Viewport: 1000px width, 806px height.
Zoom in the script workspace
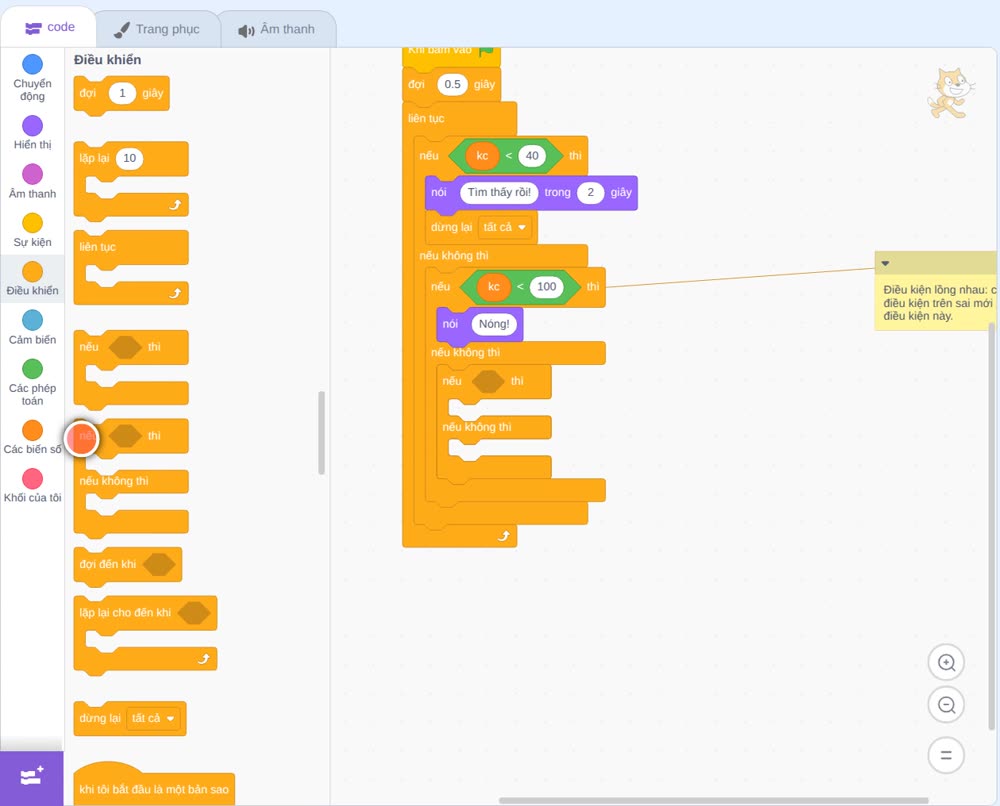click(946, 663)
